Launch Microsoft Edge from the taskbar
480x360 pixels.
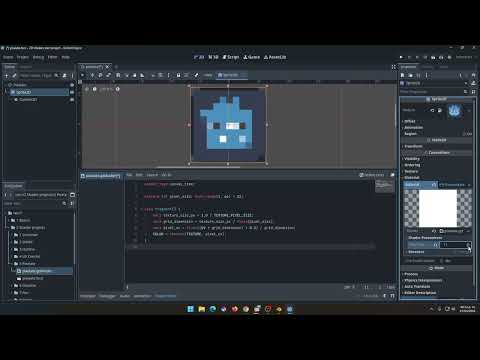(x=213, y=309)
